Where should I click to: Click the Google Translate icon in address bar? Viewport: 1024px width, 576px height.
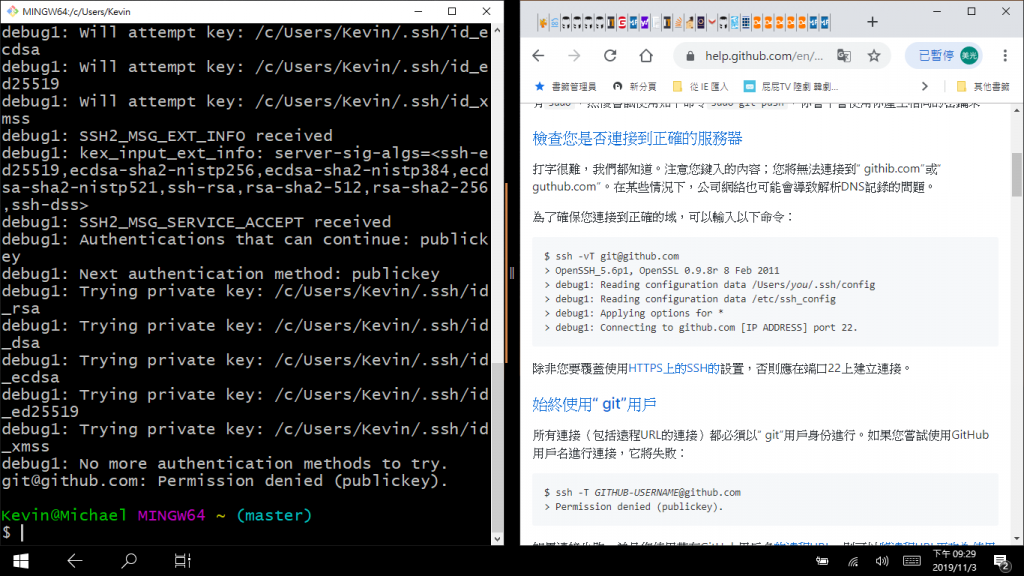pos(844,56)
